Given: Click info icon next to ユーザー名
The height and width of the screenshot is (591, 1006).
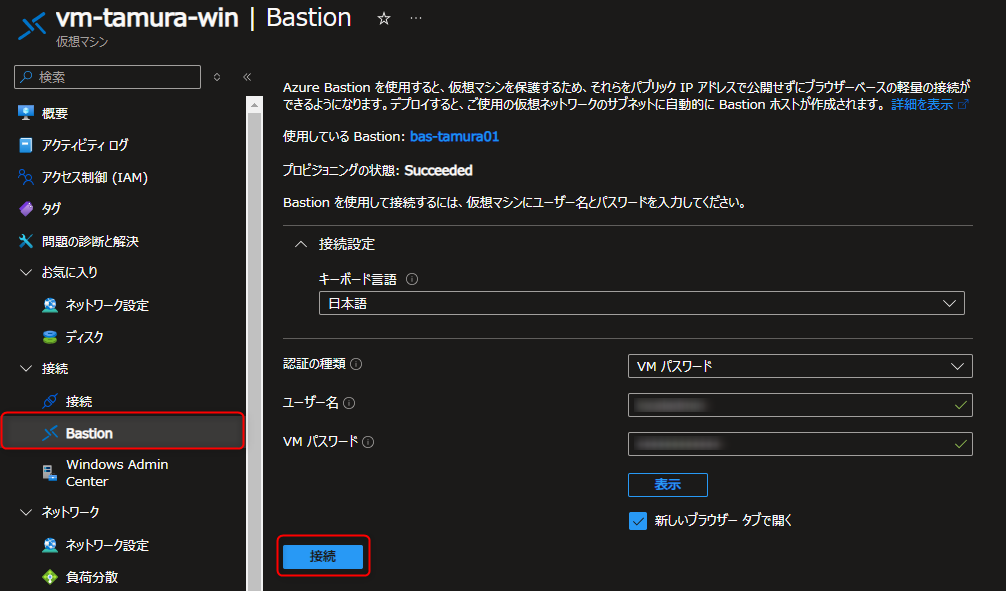Looking at the screenshot, I should (x=349, y=403).
